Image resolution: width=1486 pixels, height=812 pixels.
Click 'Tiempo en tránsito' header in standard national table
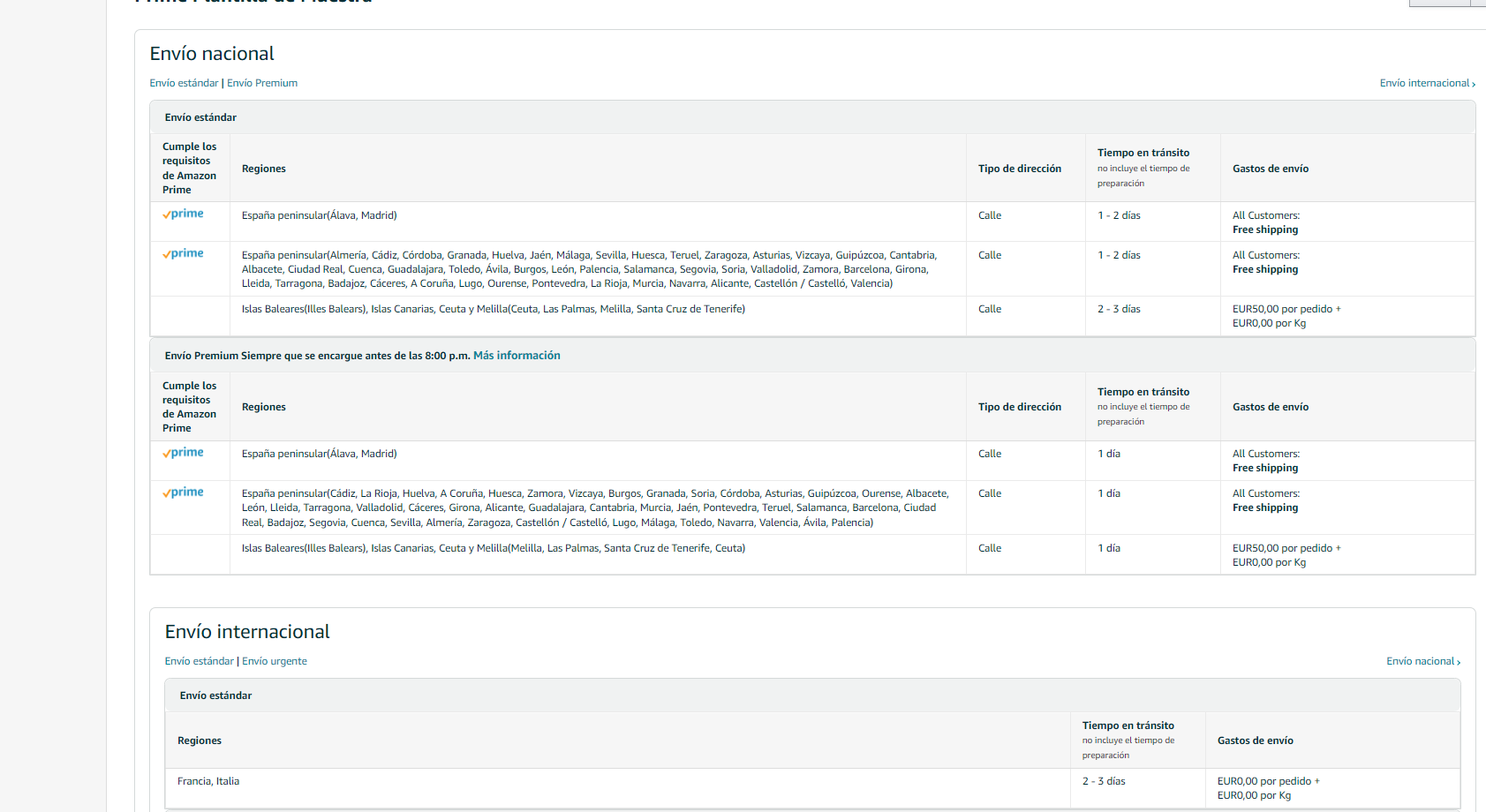click(1143, 153)
